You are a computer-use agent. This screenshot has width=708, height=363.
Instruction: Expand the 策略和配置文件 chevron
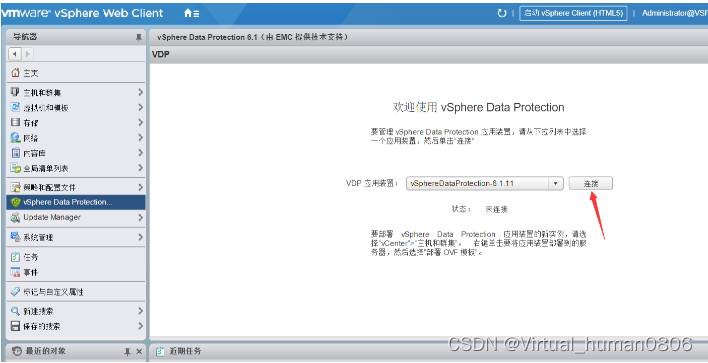[x=140, y=187]
